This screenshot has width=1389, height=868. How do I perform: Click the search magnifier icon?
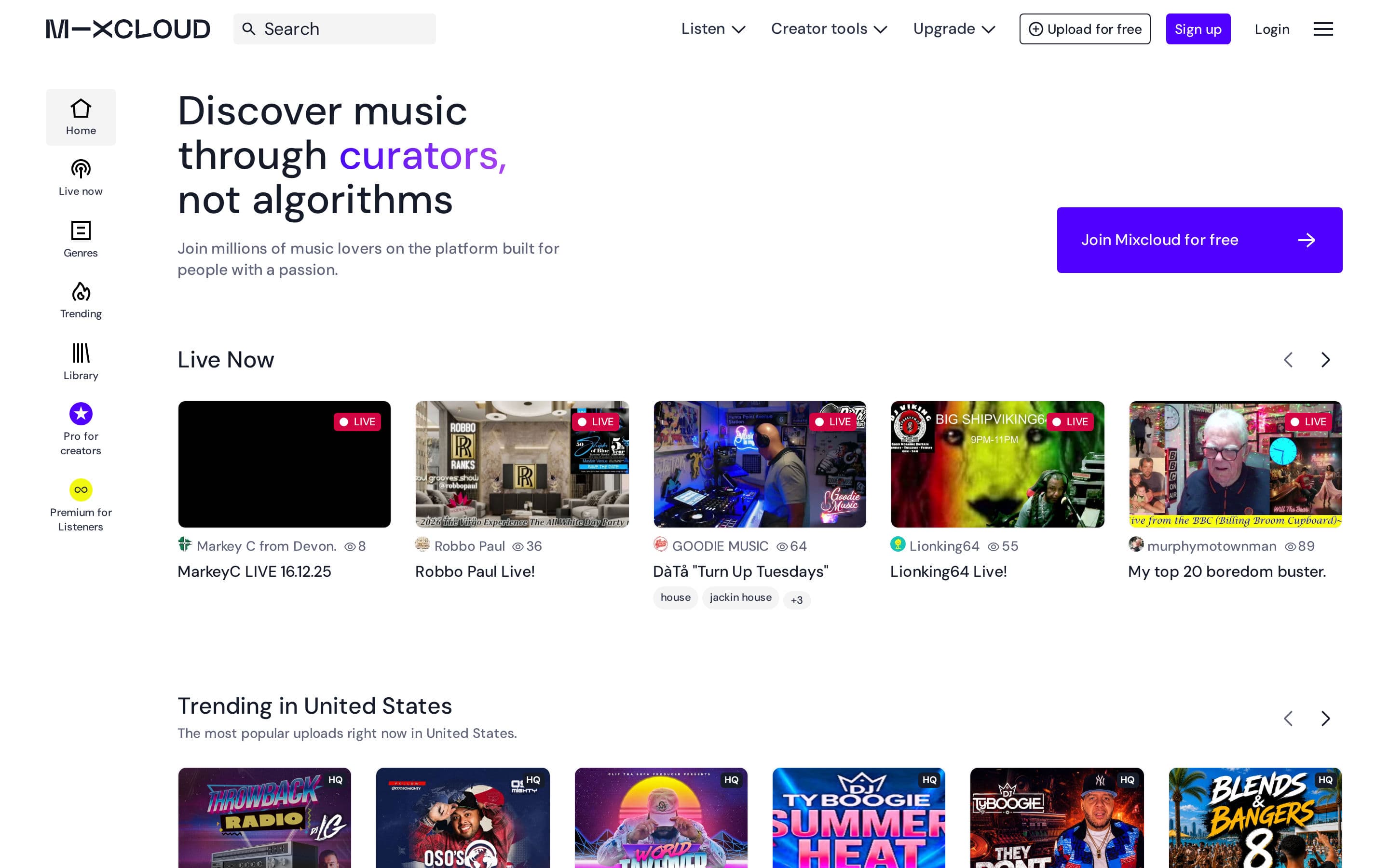248,29
